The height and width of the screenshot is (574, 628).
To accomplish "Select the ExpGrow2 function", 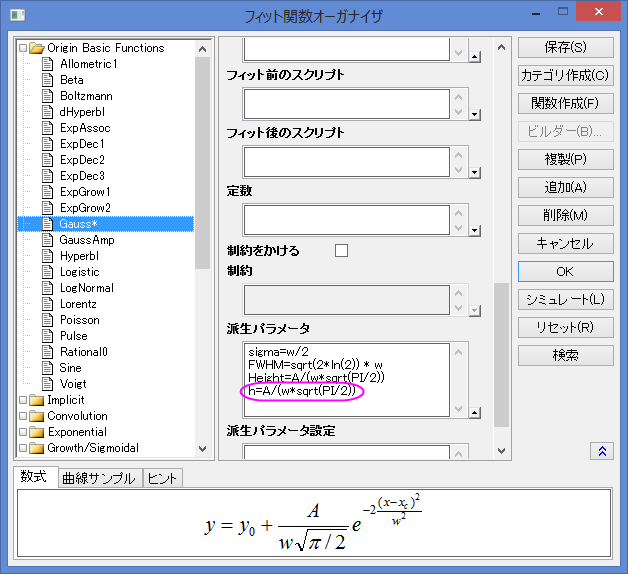I will (85, 208).
